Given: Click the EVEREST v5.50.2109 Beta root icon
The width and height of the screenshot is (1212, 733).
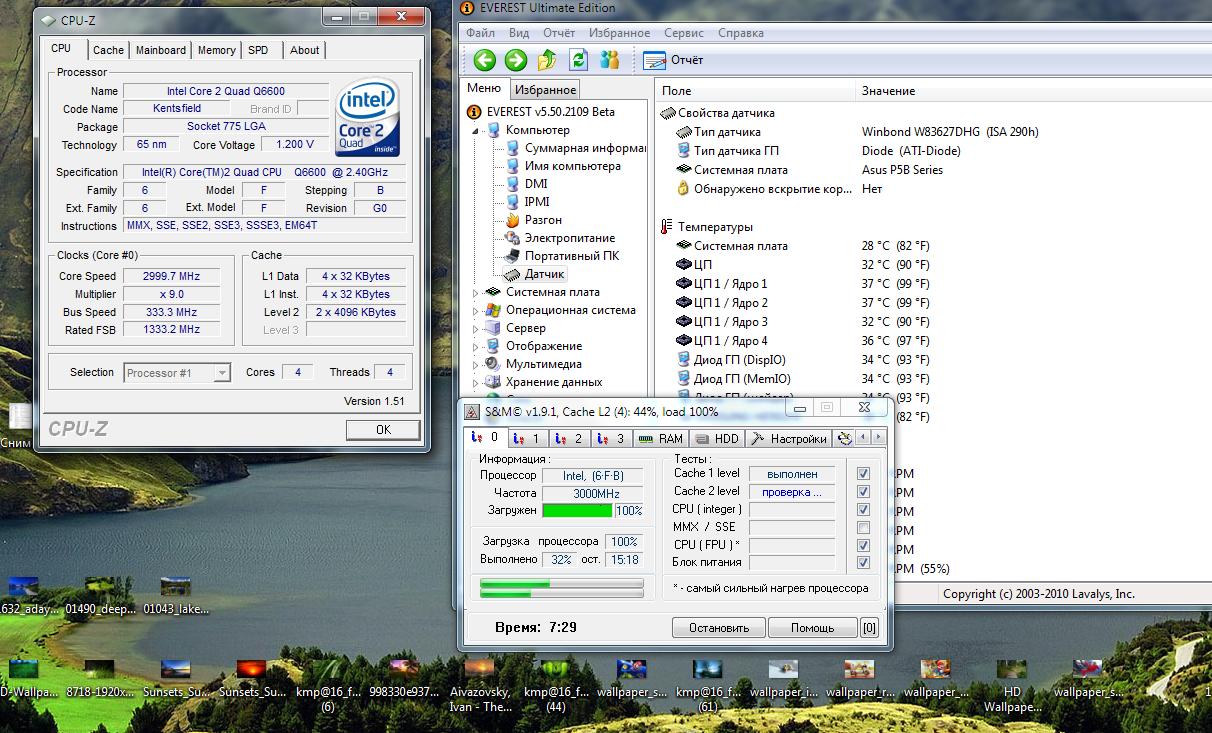Looking at the screenshot, I should [x=475, y=112].
